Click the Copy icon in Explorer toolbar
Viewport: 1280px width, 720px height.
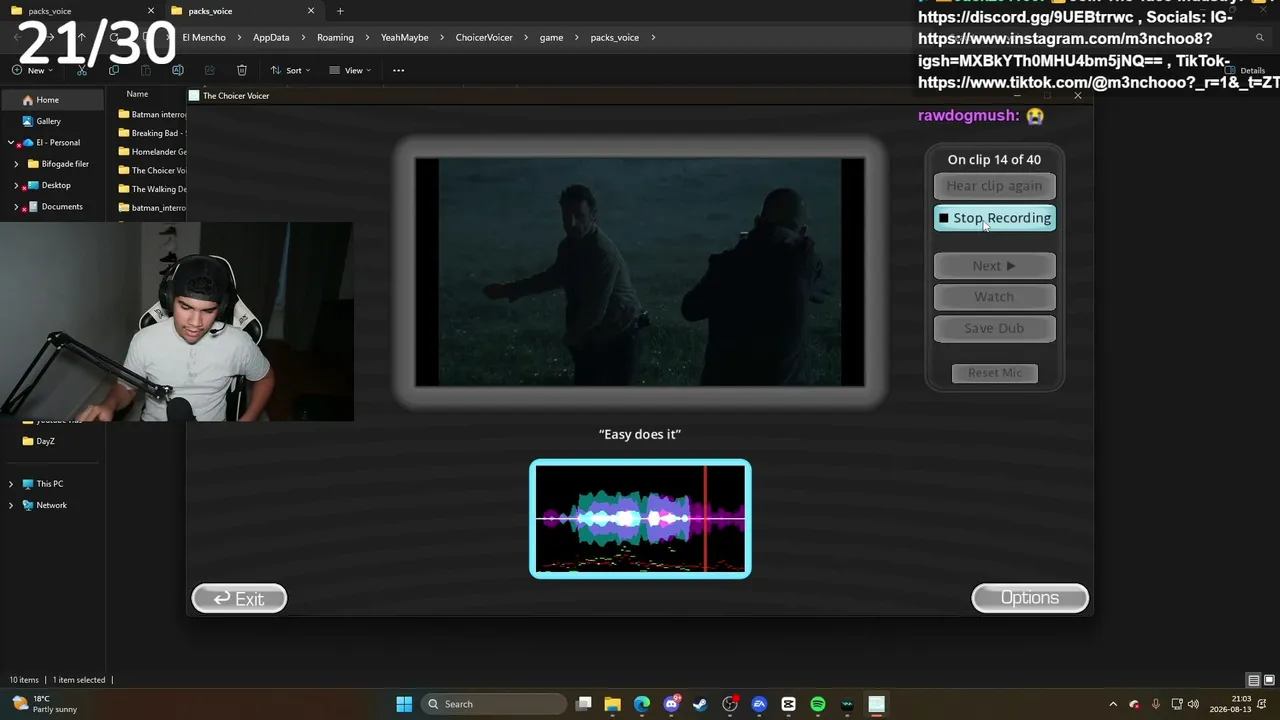114,70
